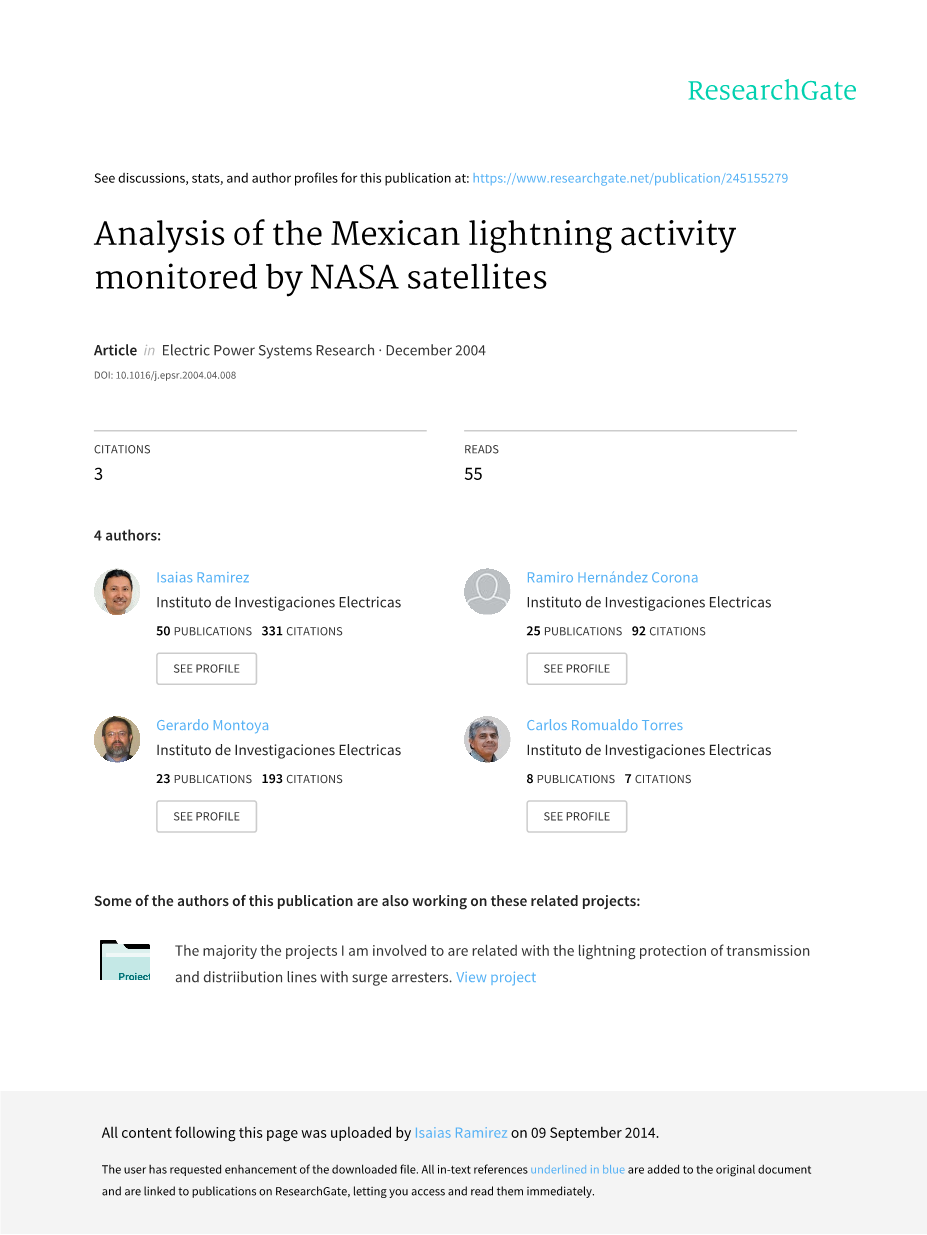Screen dimensions: 927x1235
Task: Follow the View project link
Action: tap(496, 977)
